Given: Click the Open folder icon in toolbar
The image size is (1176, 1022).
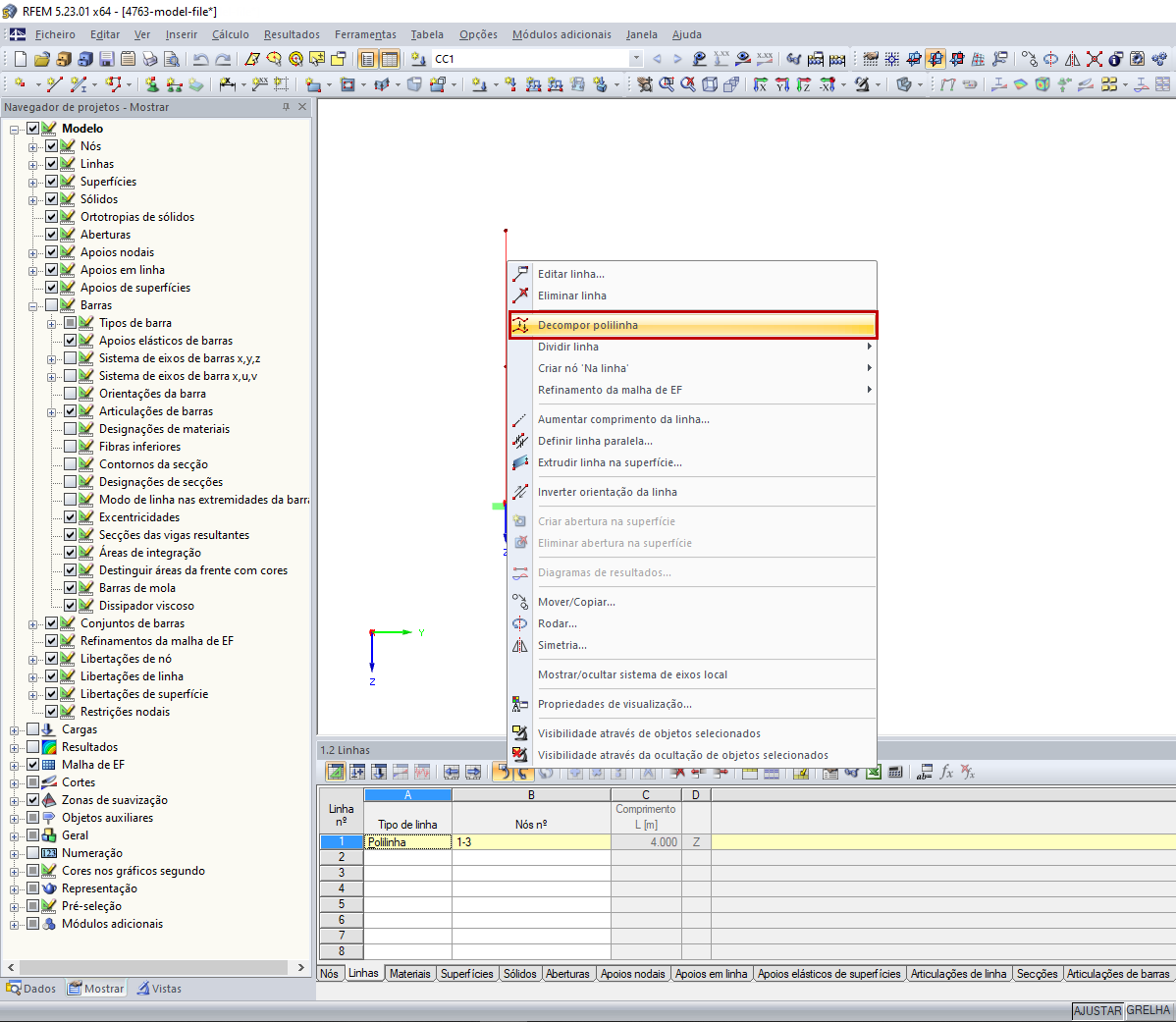Looking at the screenshot, I should tap(42, 59).
